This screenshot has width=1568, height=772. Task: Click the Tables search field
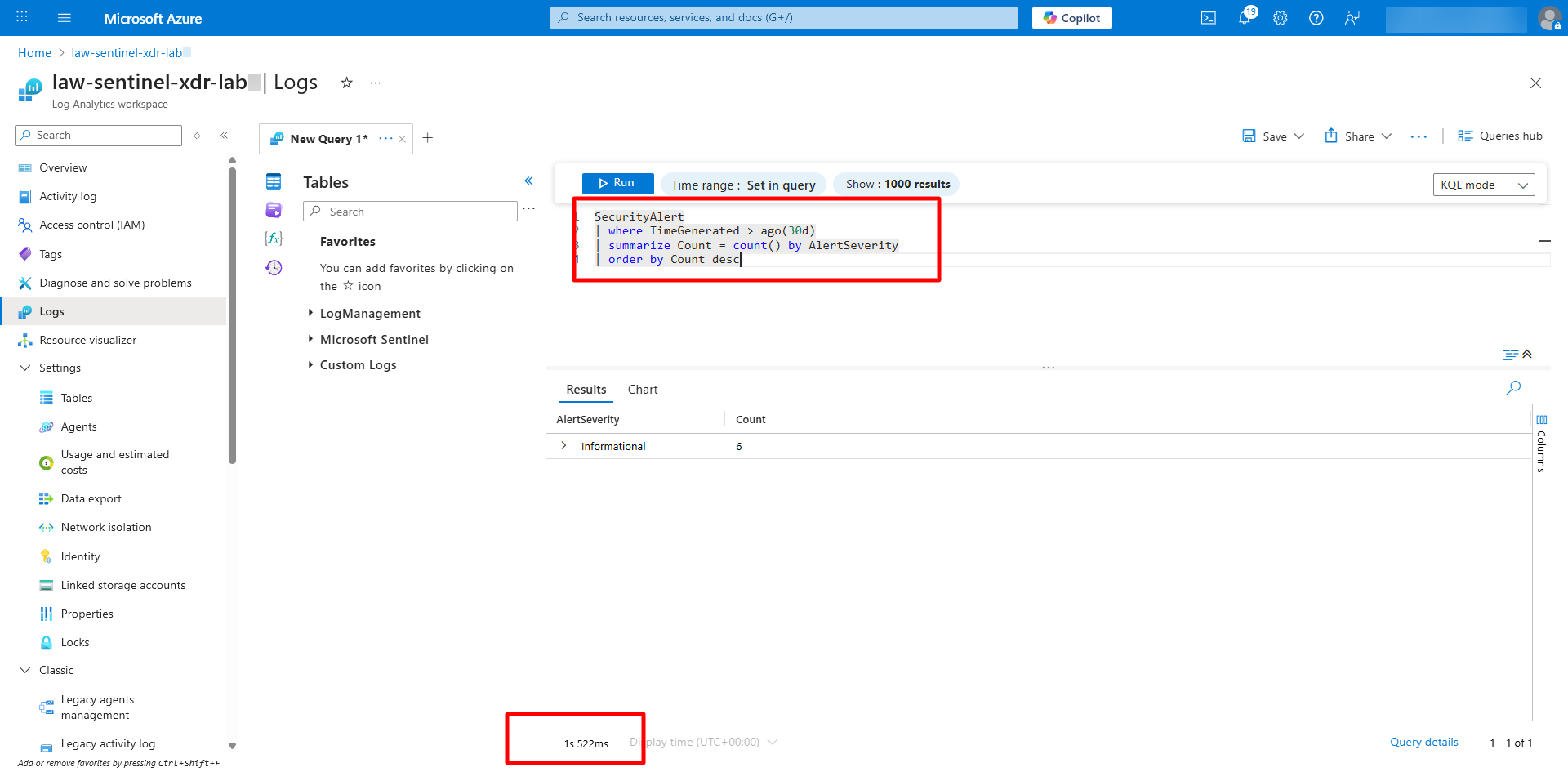[x=410, y=212]
